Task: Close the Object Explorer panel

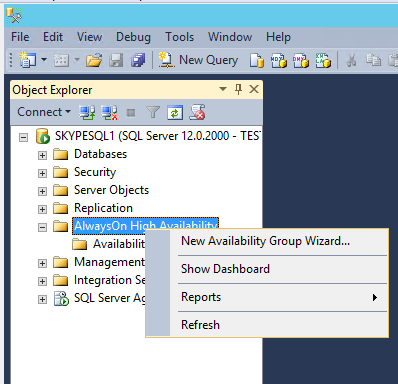Action: point(254,89)
